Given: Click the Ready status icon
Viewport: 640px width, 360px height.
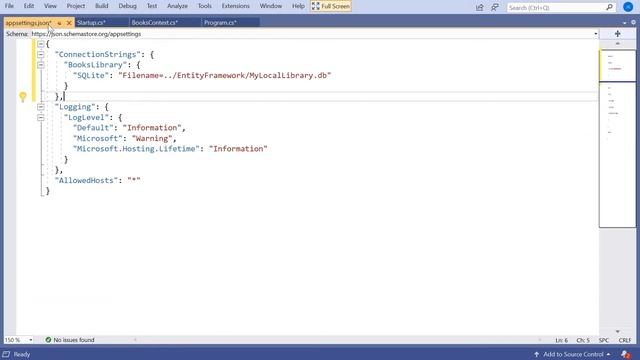Looking at the screenshot, I should point(6,354).
